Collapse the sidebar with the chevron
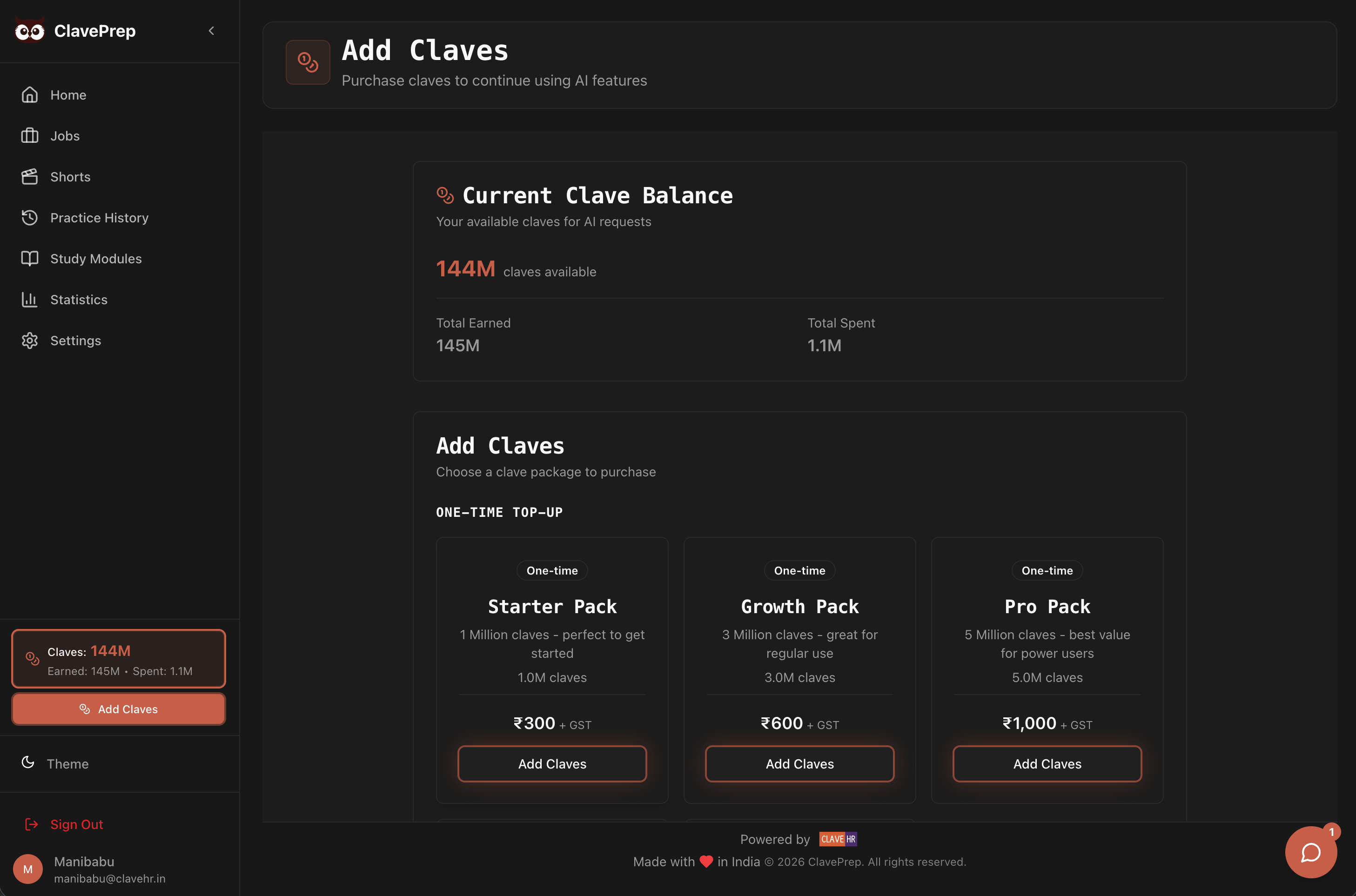The height and width of the screenshot is (896, 1356). (211, 31)
